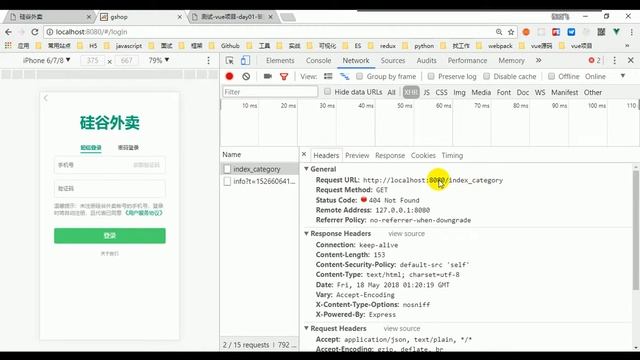The image size is (640, 360).
Task: Click the green Vue devtools extension
Action: click(616, 32)
